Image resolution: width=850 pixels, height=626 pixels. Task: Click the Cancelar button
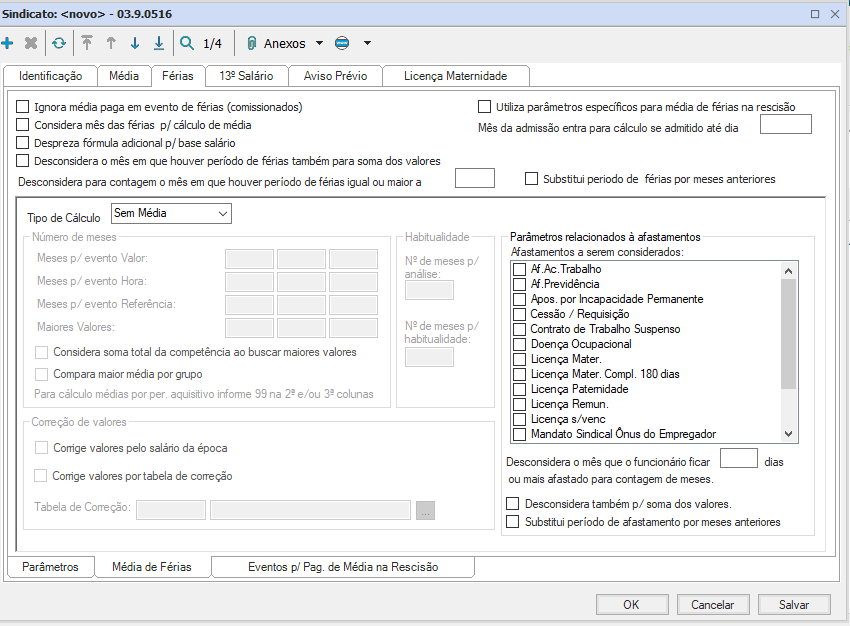pyautogui.click(x=713, y=604)
